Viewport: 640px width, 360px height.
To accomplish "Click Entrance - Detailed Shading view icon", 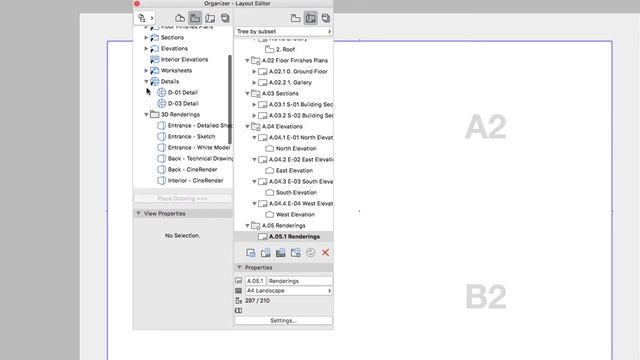I will click(x=162, y=126).
